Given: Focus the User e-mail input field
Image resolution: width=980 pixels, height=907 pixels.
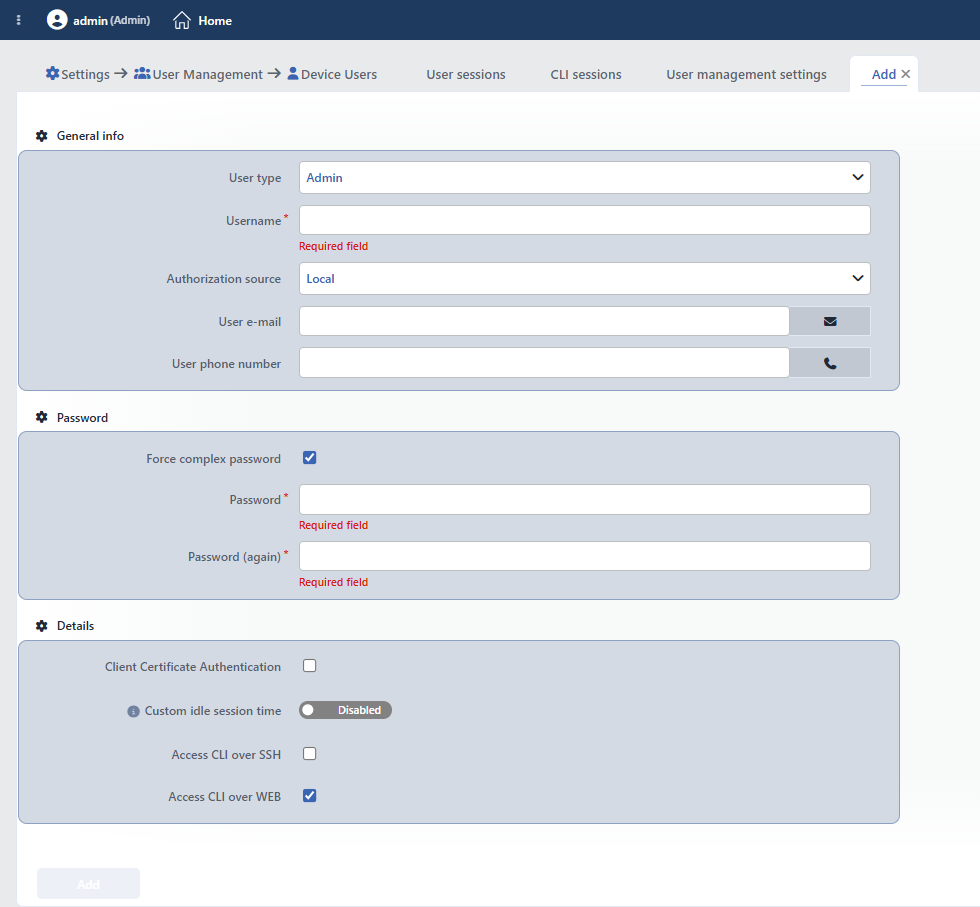Looking at the screenshot, I should [x=544, y=321].
